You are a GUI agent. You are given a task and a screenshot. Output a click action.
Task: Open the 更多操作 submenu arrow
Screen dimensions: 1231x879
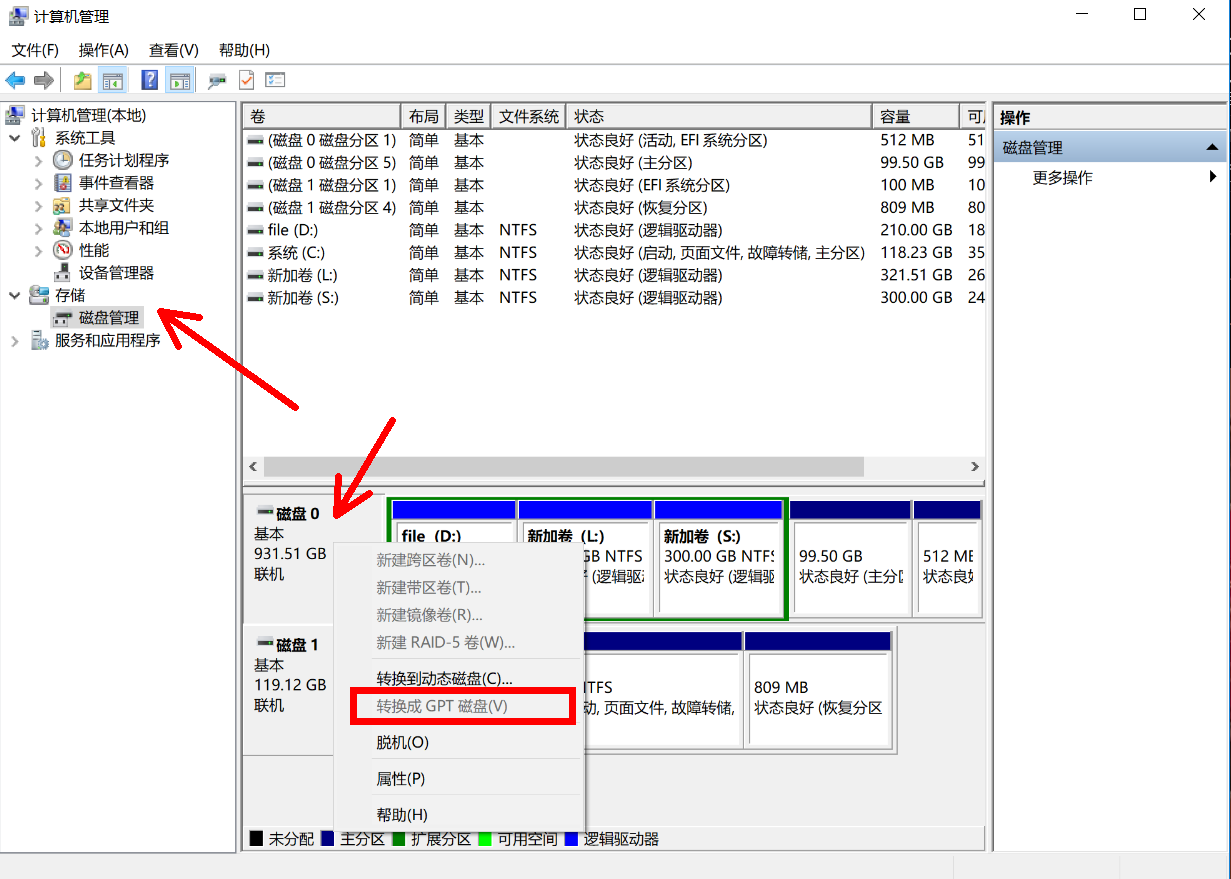(x=1213, y=177)
